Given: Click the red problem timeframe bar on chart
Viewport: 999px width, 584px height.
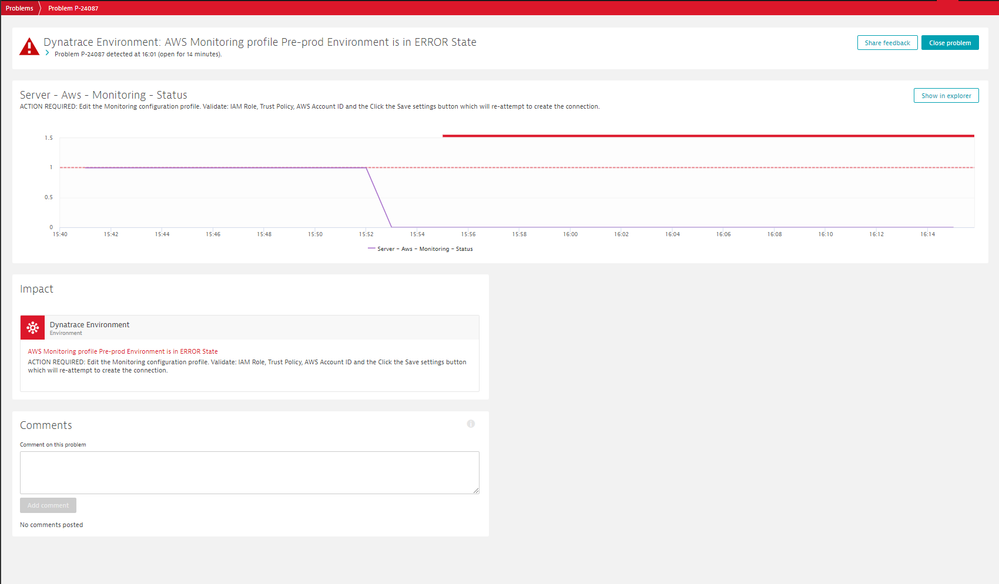Looking at the screenshot, I should pyautogui.click(x=708, y=135).
